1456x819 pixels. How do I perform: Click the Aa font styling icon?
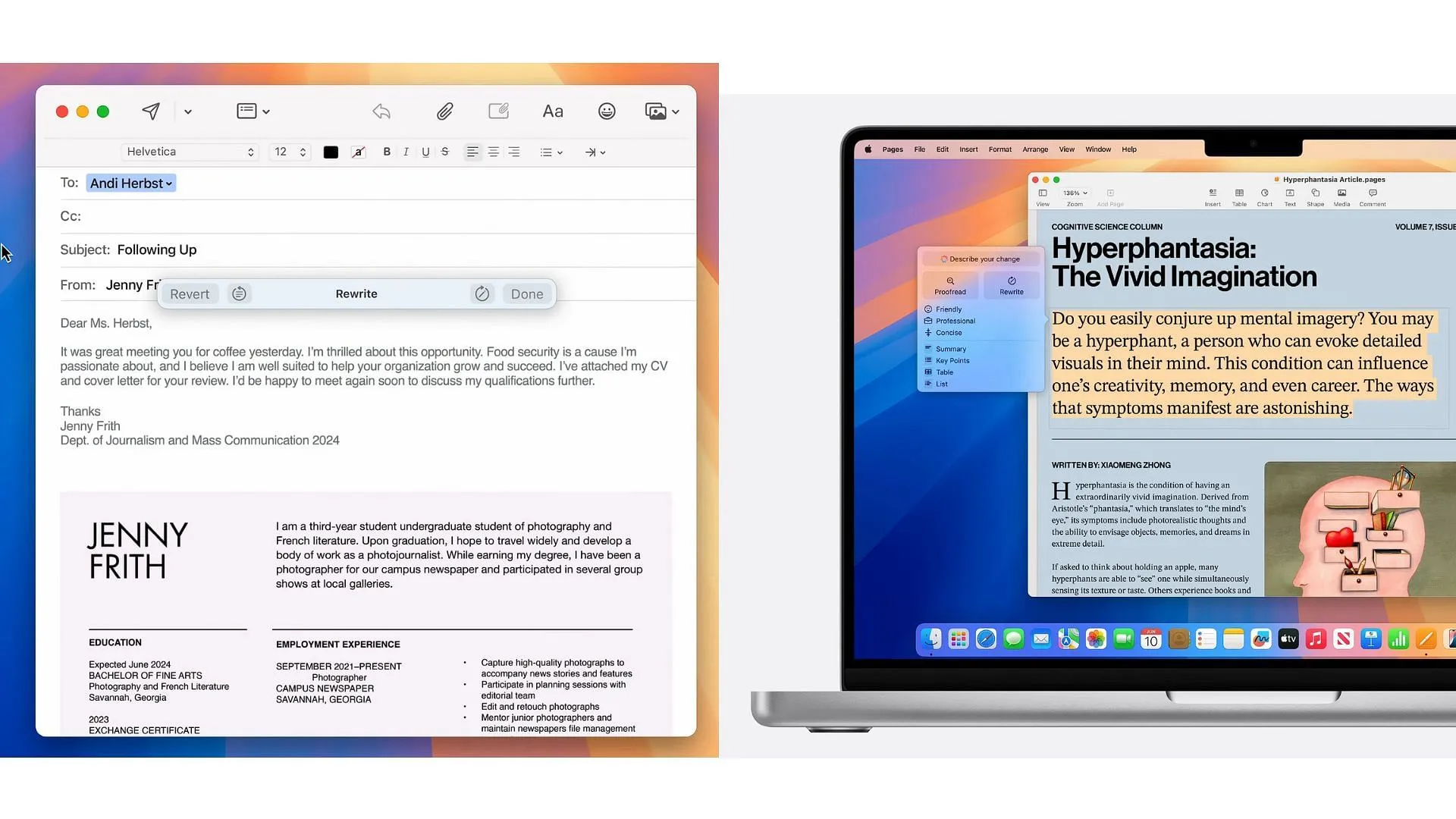554,111
